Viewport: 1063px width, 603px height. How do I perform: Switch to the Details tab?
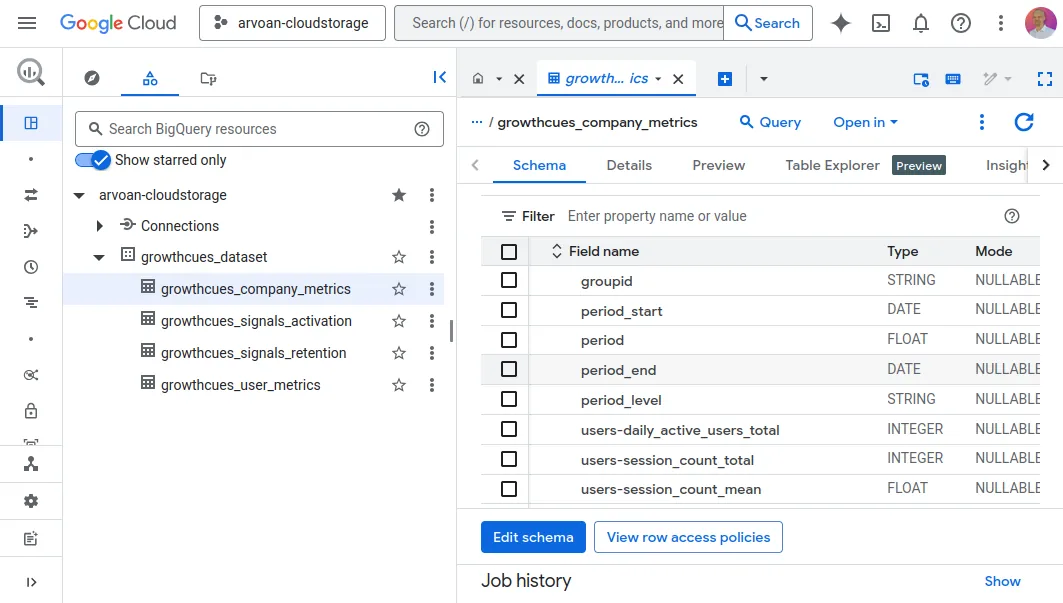(x=629, y=165)
